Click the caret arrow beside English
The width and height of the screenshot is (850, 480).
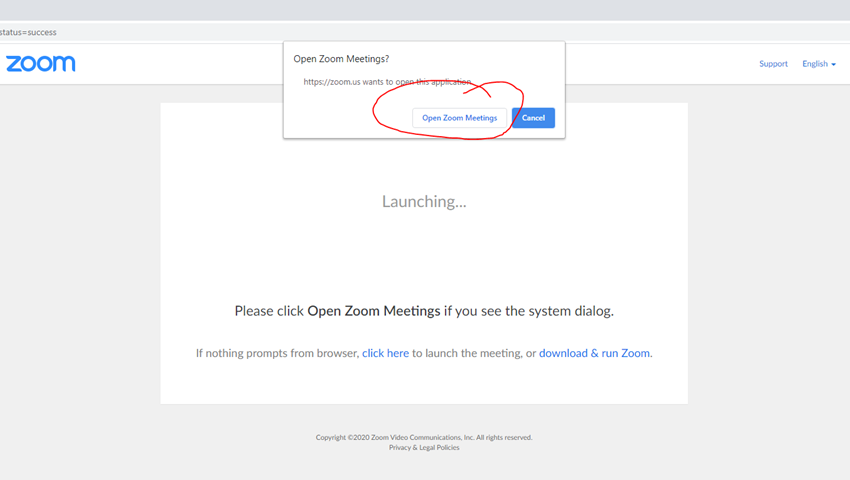point(834,65)
